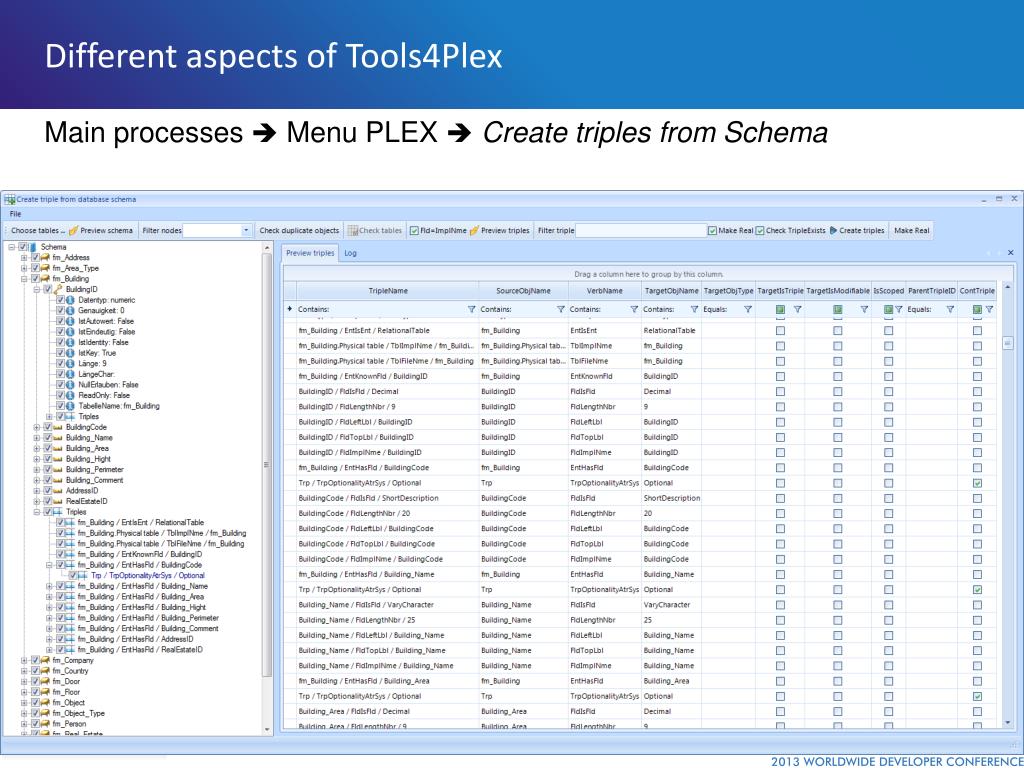Open the Filter nodes dropdown arrow

coord(246,231)
